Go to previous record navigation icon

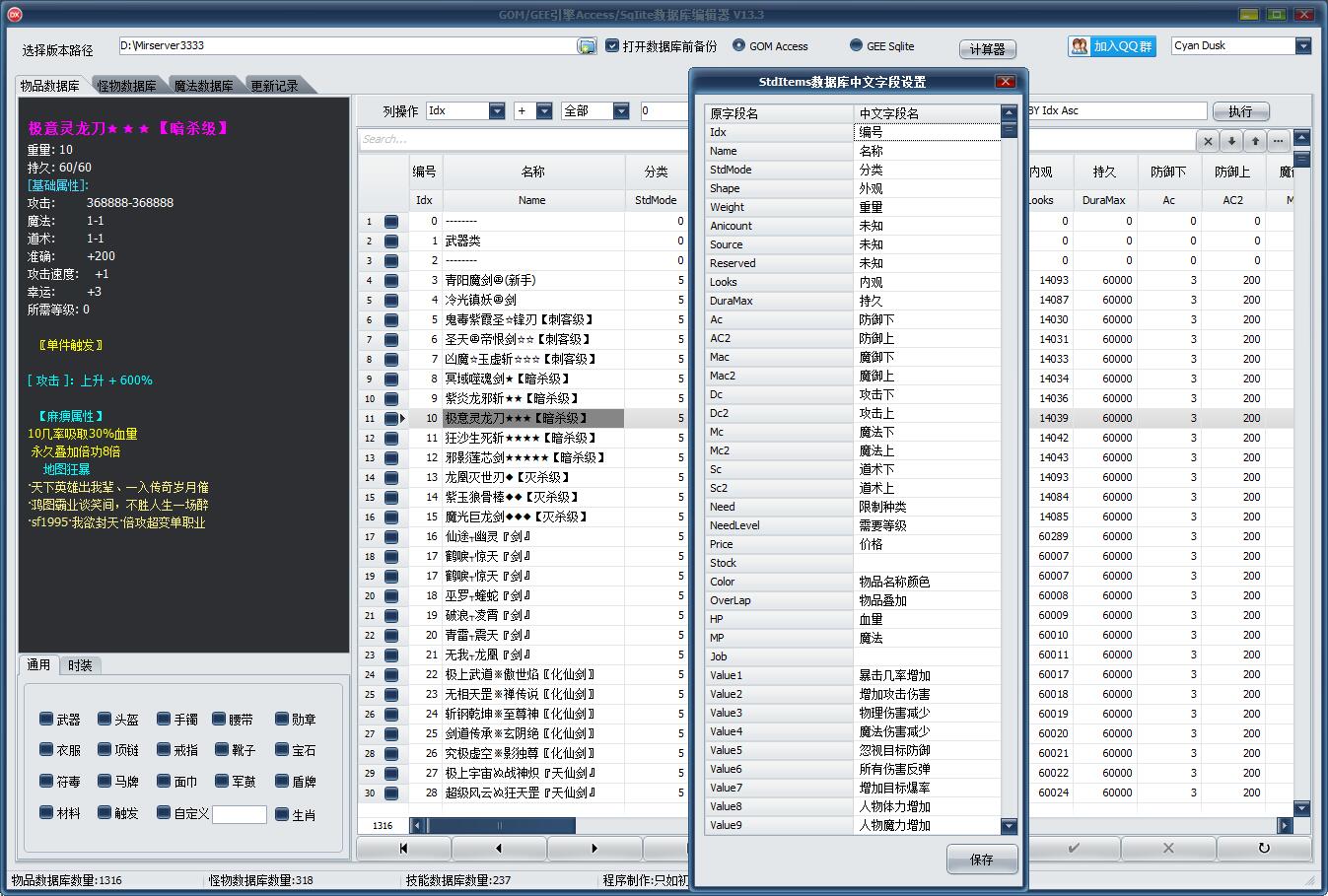tap(499, 848)
